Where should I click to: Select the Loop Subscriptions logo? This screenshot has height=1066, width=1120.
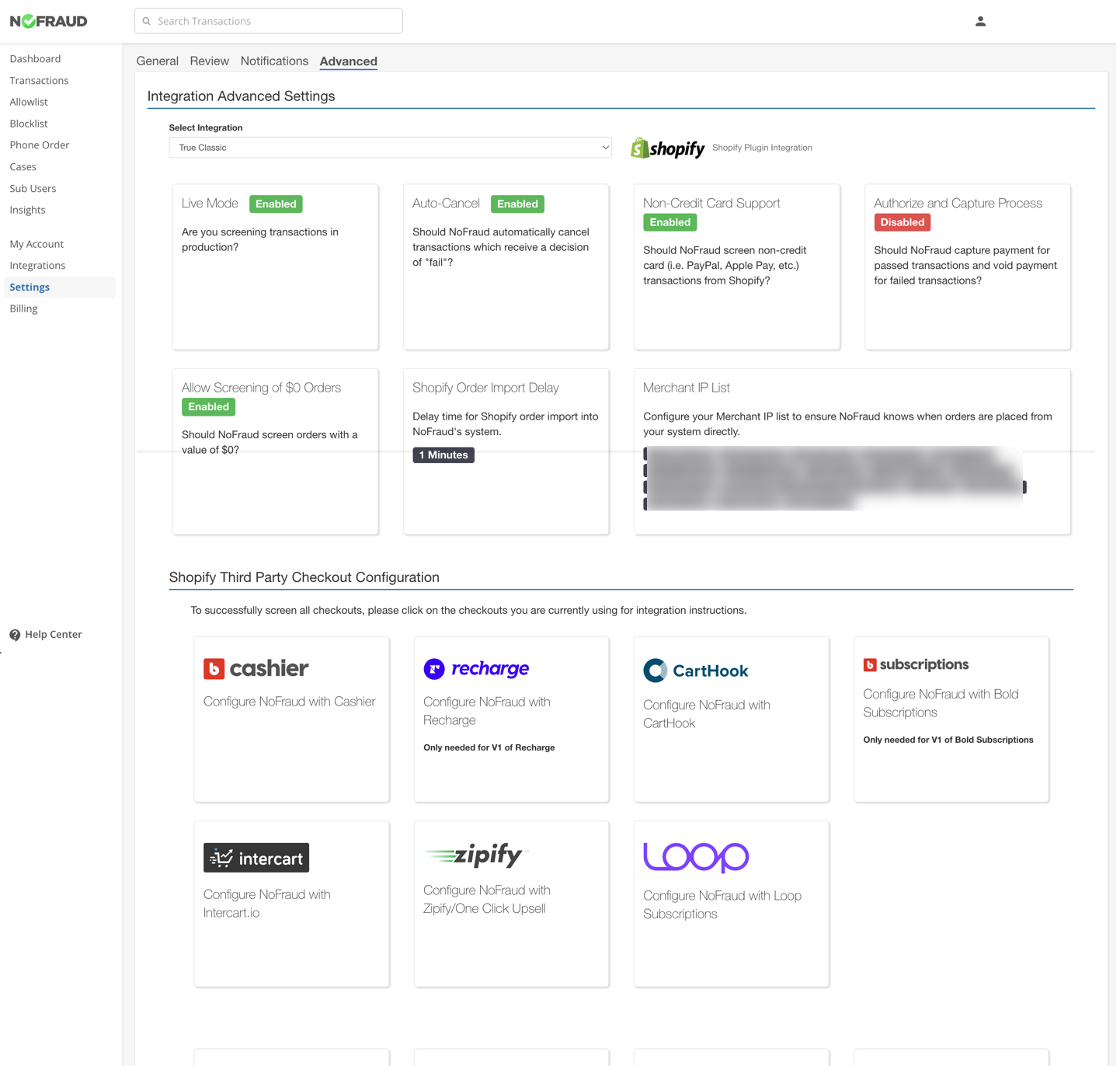pyautogui.click(x=695, y=857)
